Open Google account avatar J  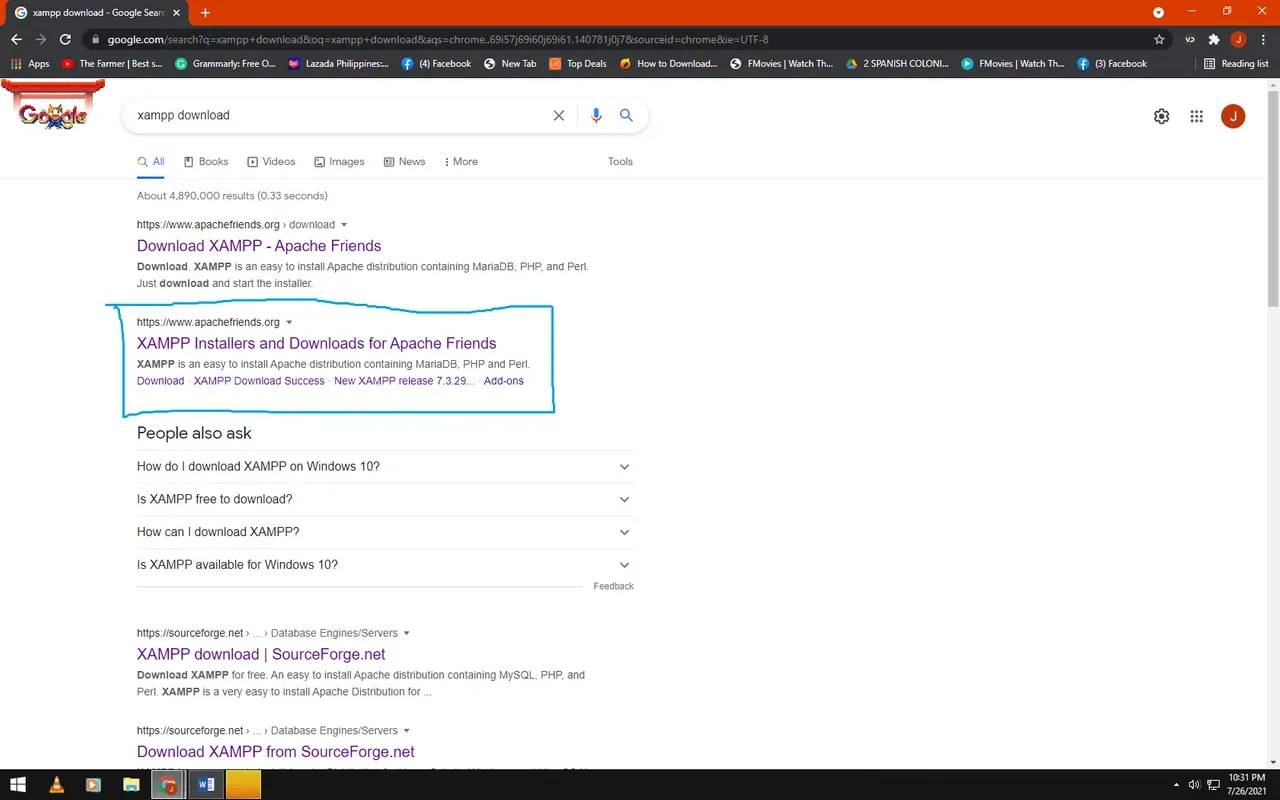click(1233, 116)
